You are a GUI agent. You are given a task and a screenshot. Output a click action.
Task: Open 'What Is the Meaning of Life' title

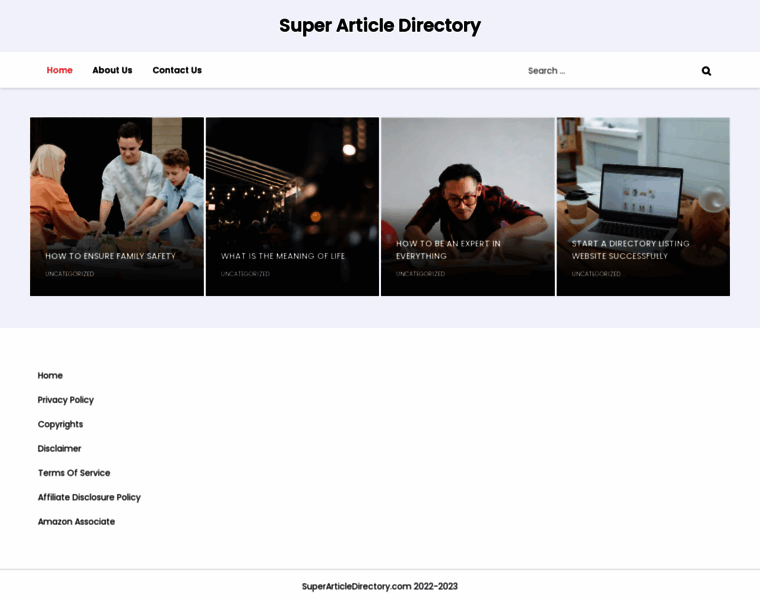click(x=283, y=256)
